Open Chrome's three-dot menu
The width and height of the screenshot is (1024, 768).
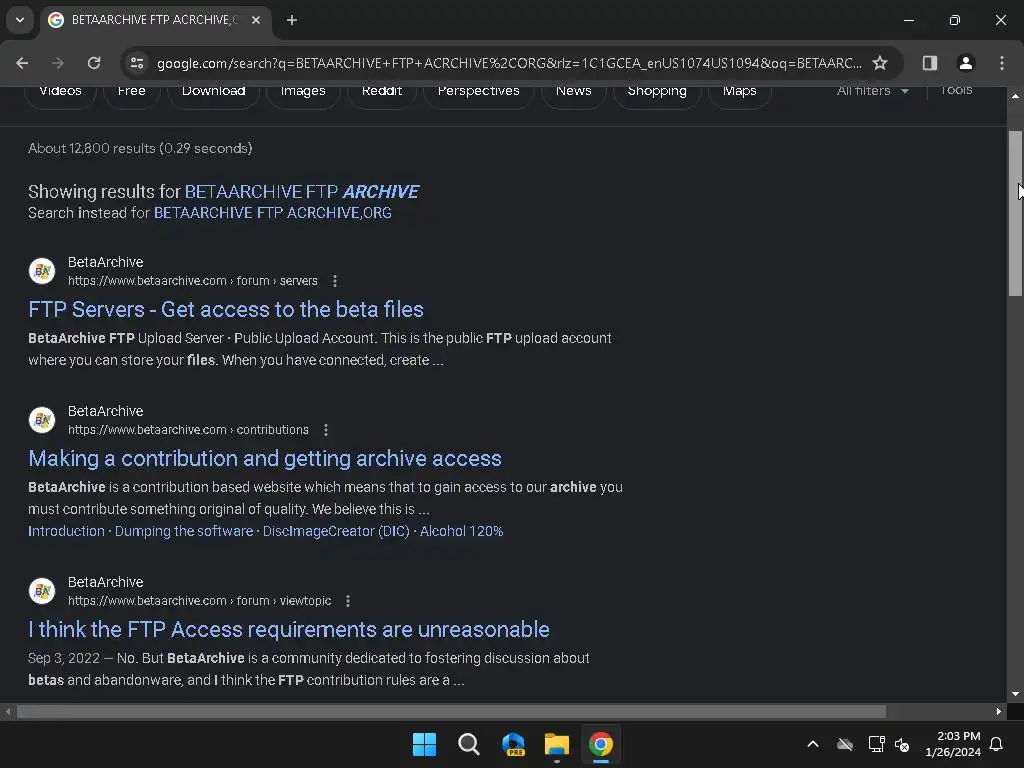pyautogui.click(x=1001, y=63)
